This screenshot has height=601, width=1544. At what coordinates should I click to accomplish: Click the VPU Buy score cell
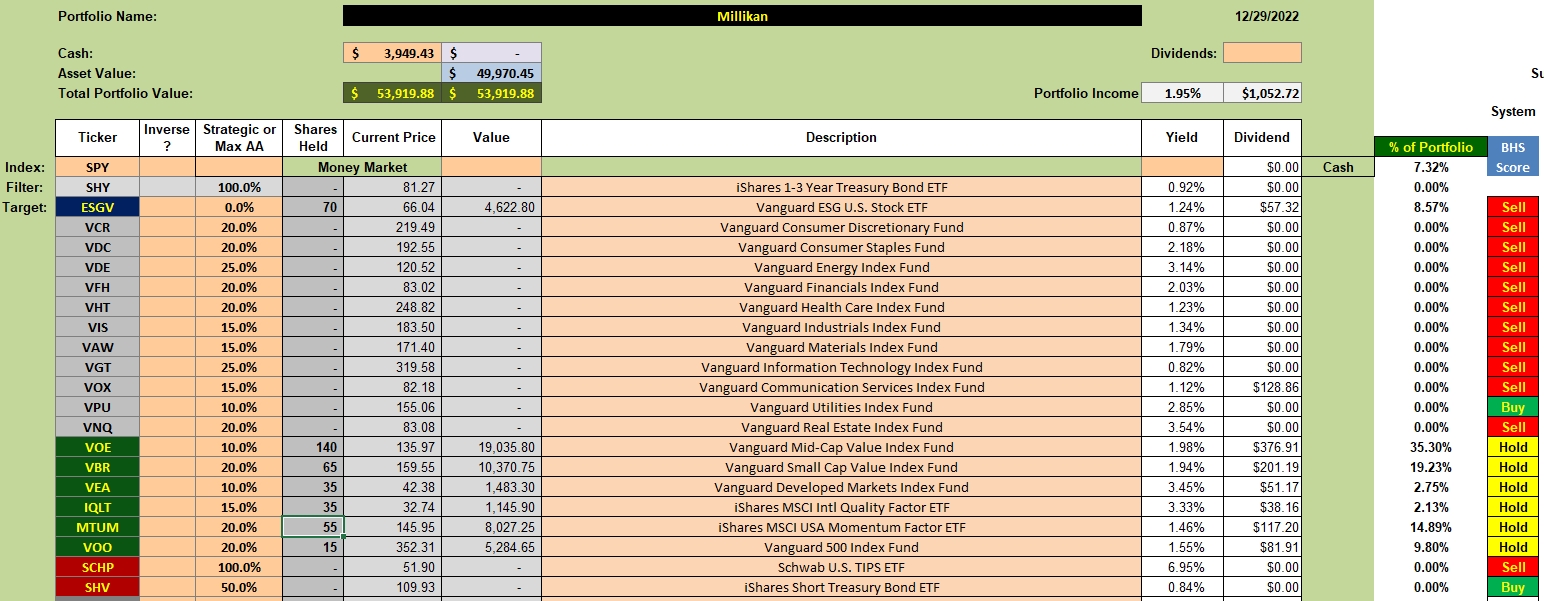pos(1512,407)
